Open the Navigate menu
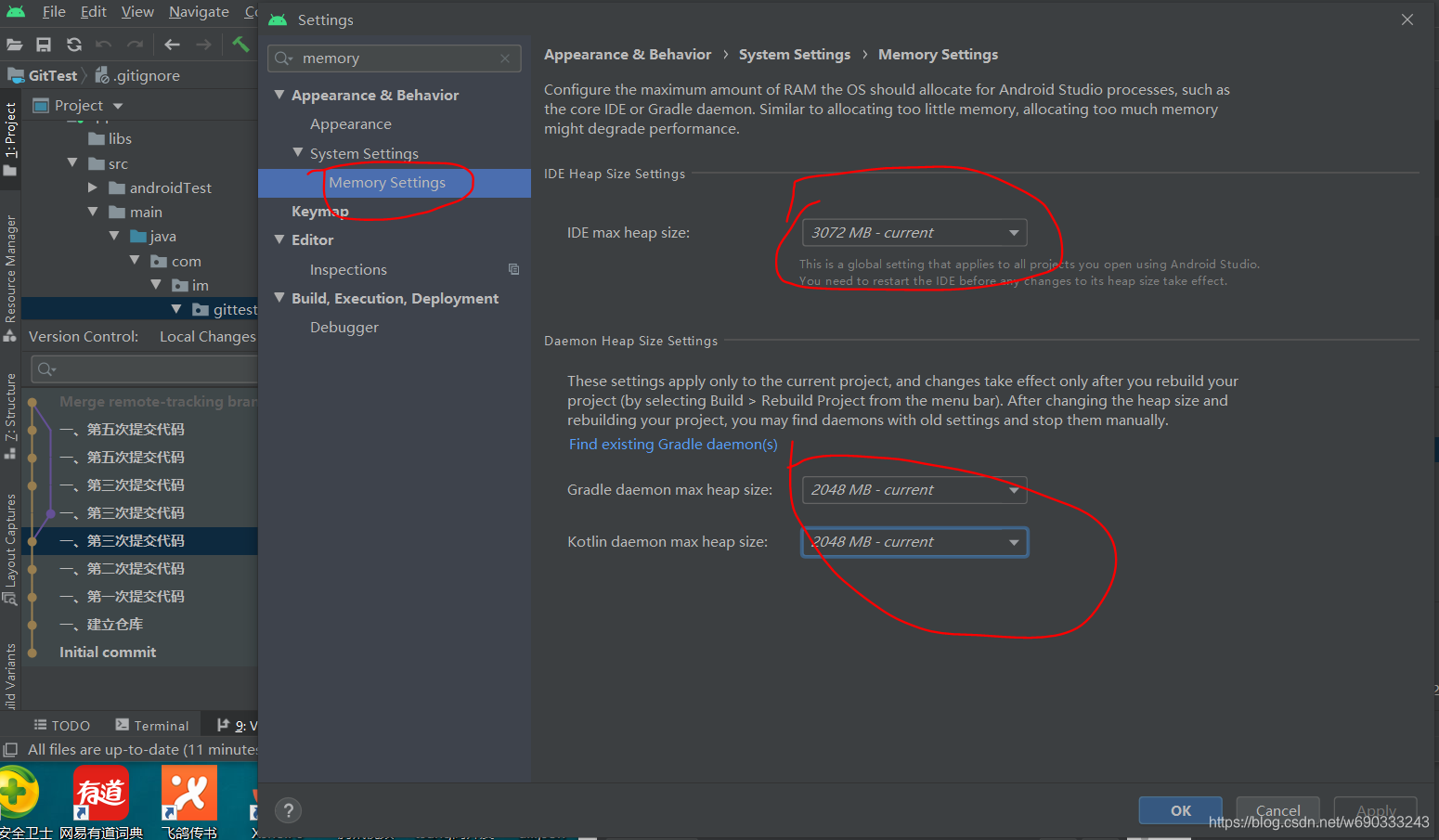1439x840 pixels. pyautogui.click(x=199, y=12)
